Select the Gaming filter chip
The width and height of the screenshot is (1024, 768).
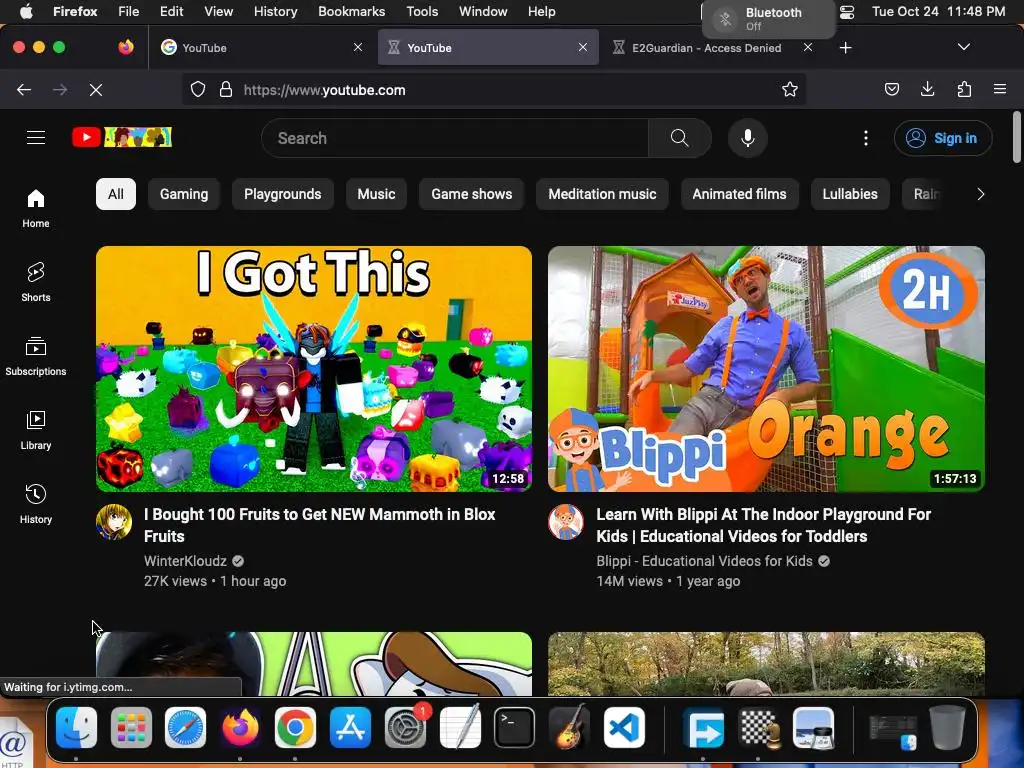tap(184, 194)
